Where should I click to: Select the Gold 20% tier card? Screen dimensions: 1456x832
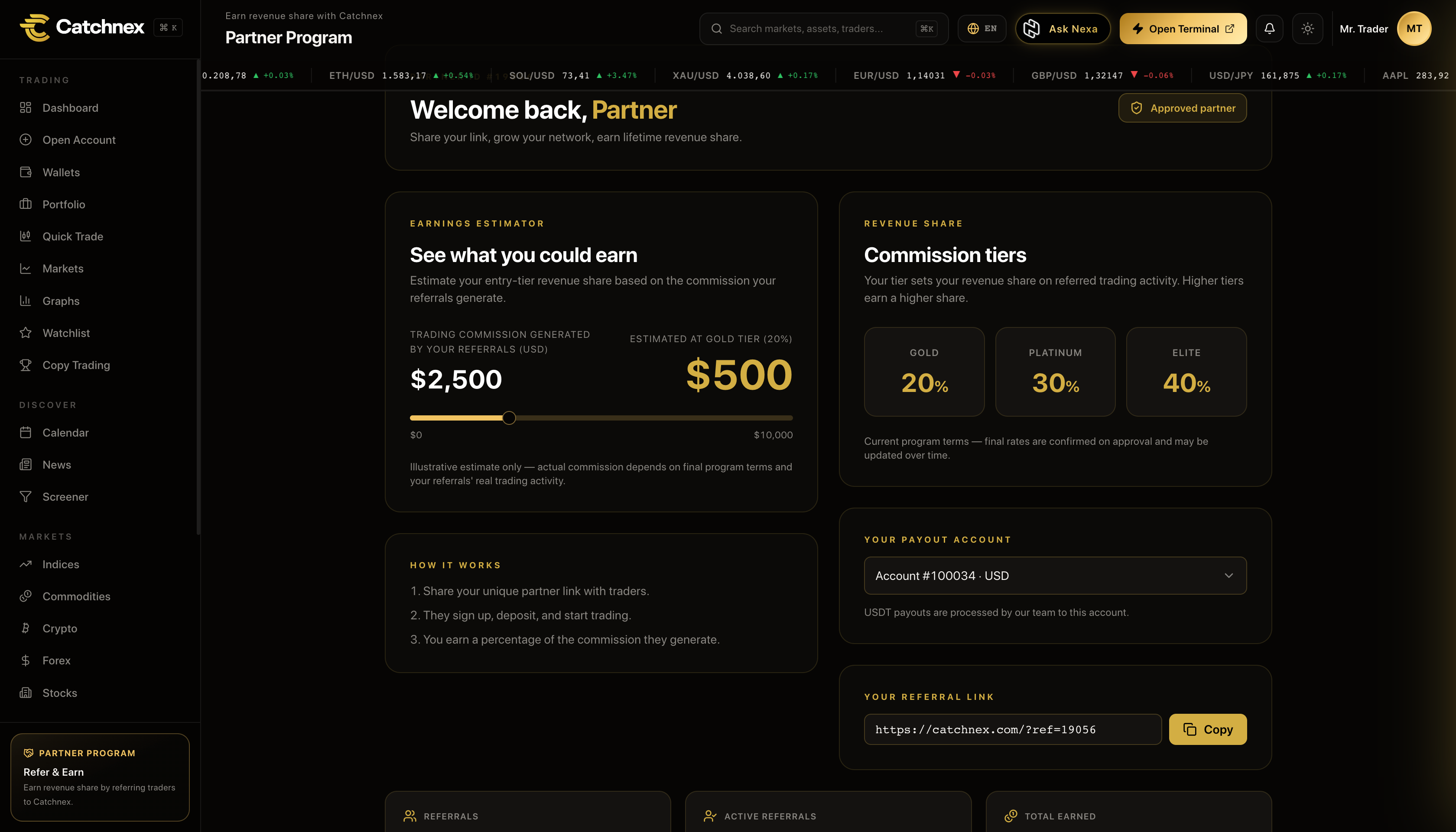(x=924, y=372)
